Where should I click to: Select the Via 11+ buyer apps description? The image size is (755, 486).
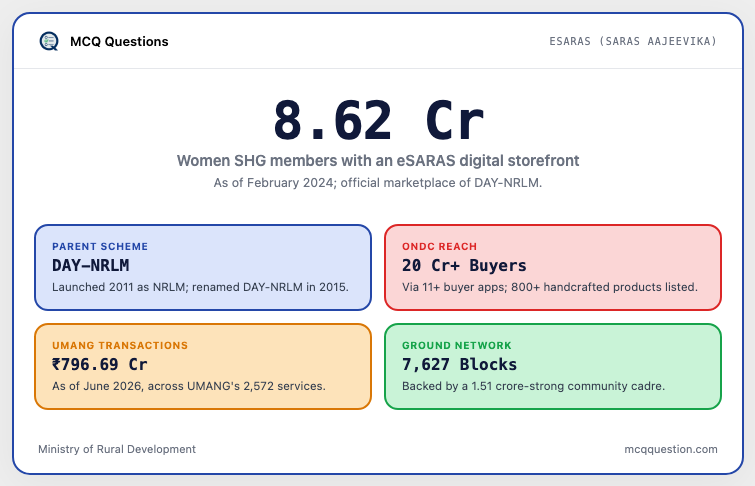(x=550, y=287)
